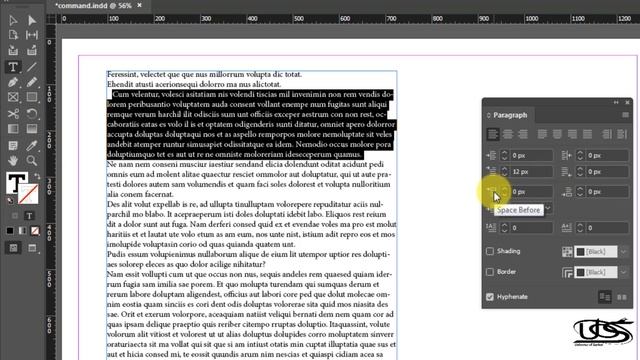Step the Drop Cap characters value

580,228
